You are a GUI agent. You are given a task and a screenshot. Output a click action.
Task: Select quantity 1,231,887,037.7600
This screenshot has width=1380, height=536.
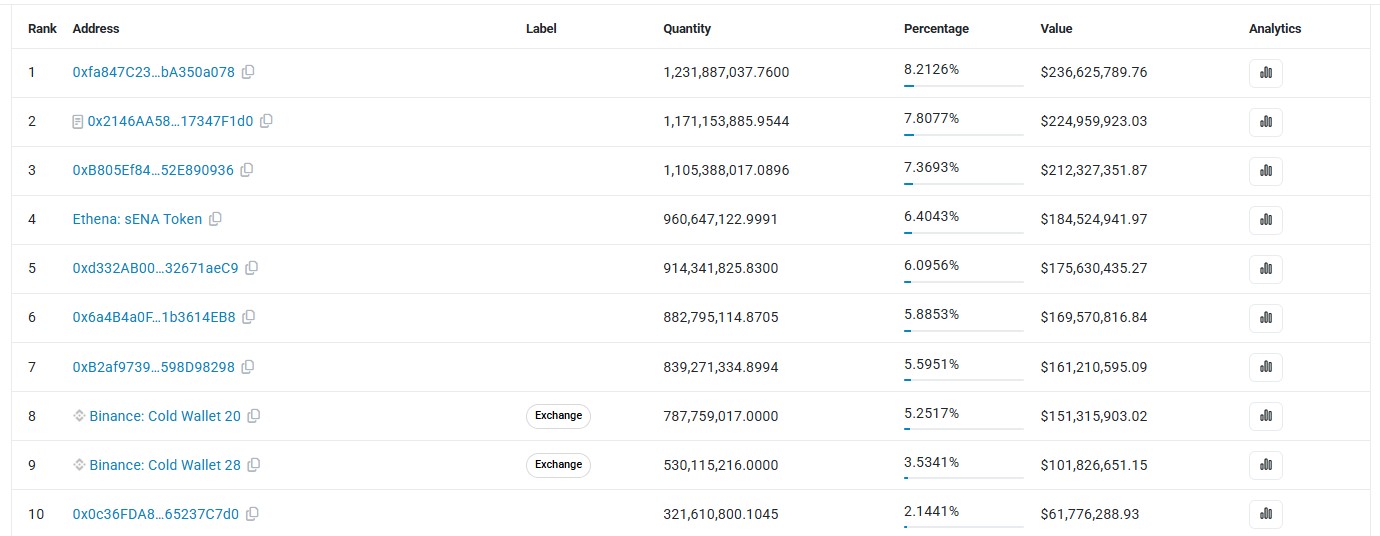pos(726,72)
